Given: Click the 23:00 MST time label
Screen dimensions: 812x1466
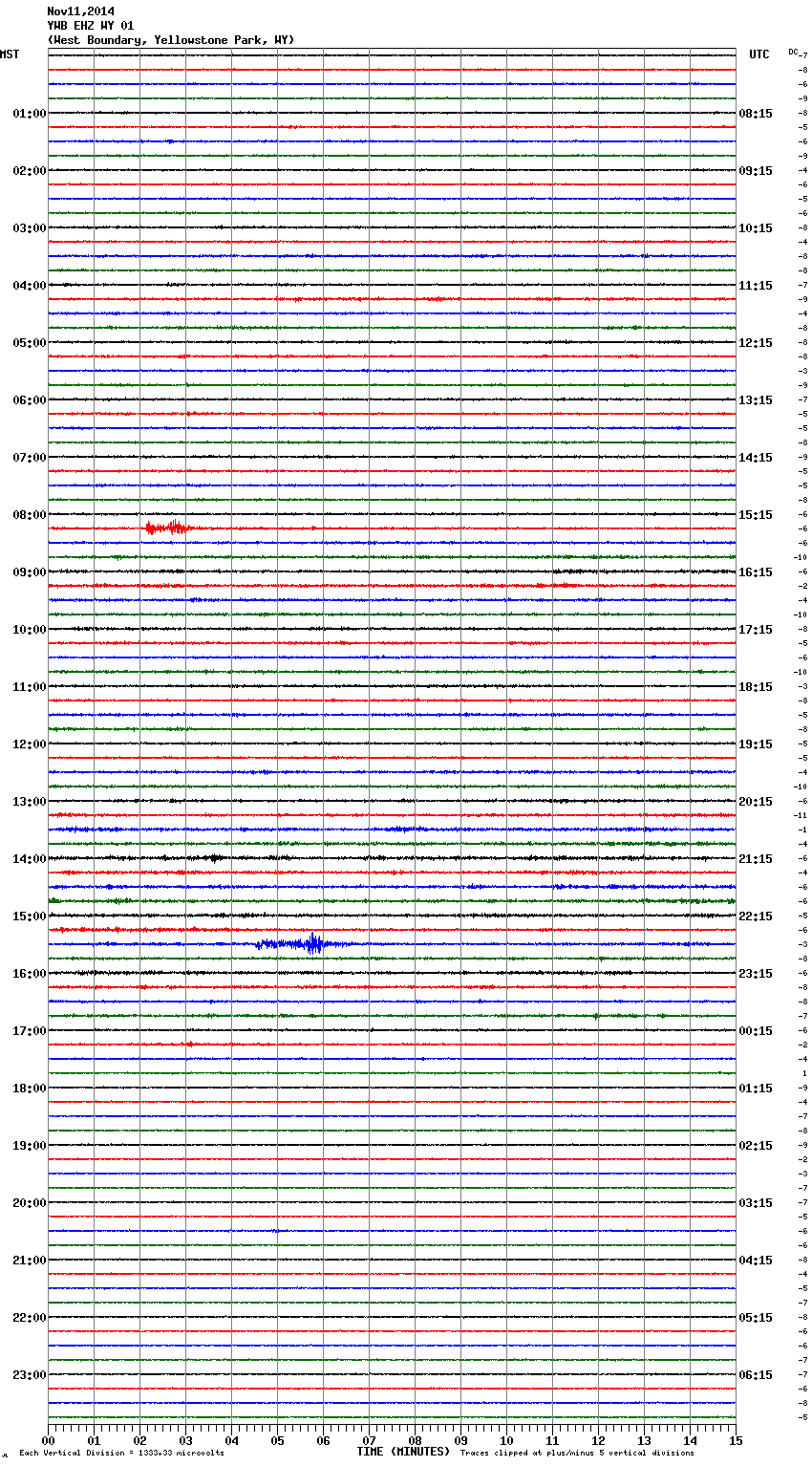Looking at the screenshot, I should (30, 1375).
